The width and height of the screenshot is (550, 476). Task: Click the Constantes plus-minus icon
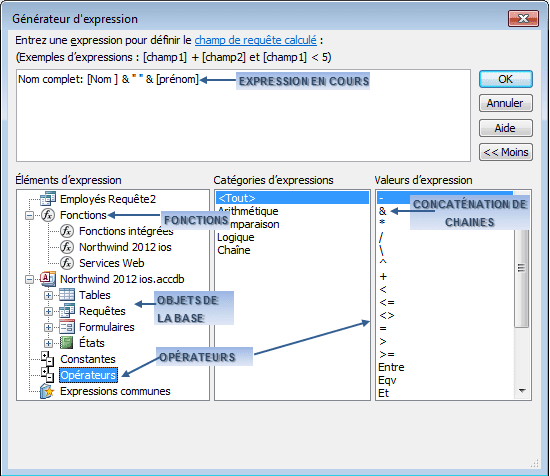pos(47,359)
